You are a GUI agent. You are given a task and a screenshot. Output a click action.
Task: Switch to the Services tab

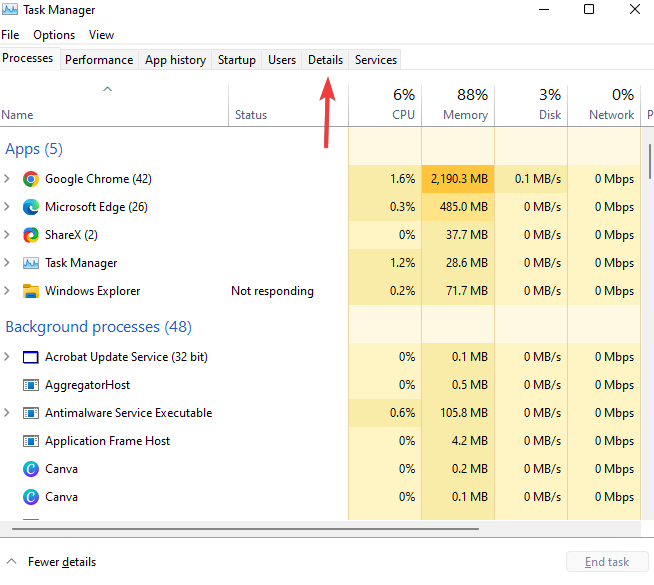(376, 60)
